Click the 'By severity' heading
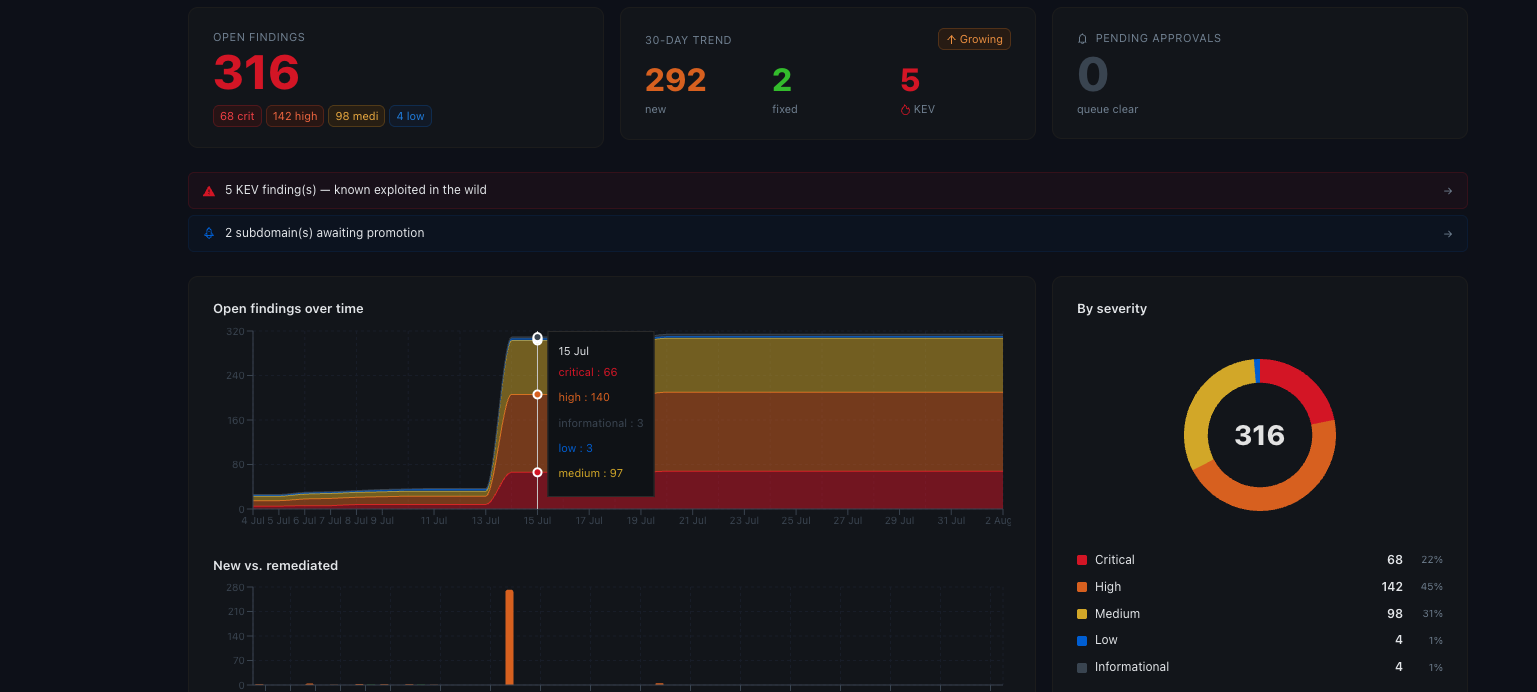1537x692 pixels. (x=1112, y=309)
